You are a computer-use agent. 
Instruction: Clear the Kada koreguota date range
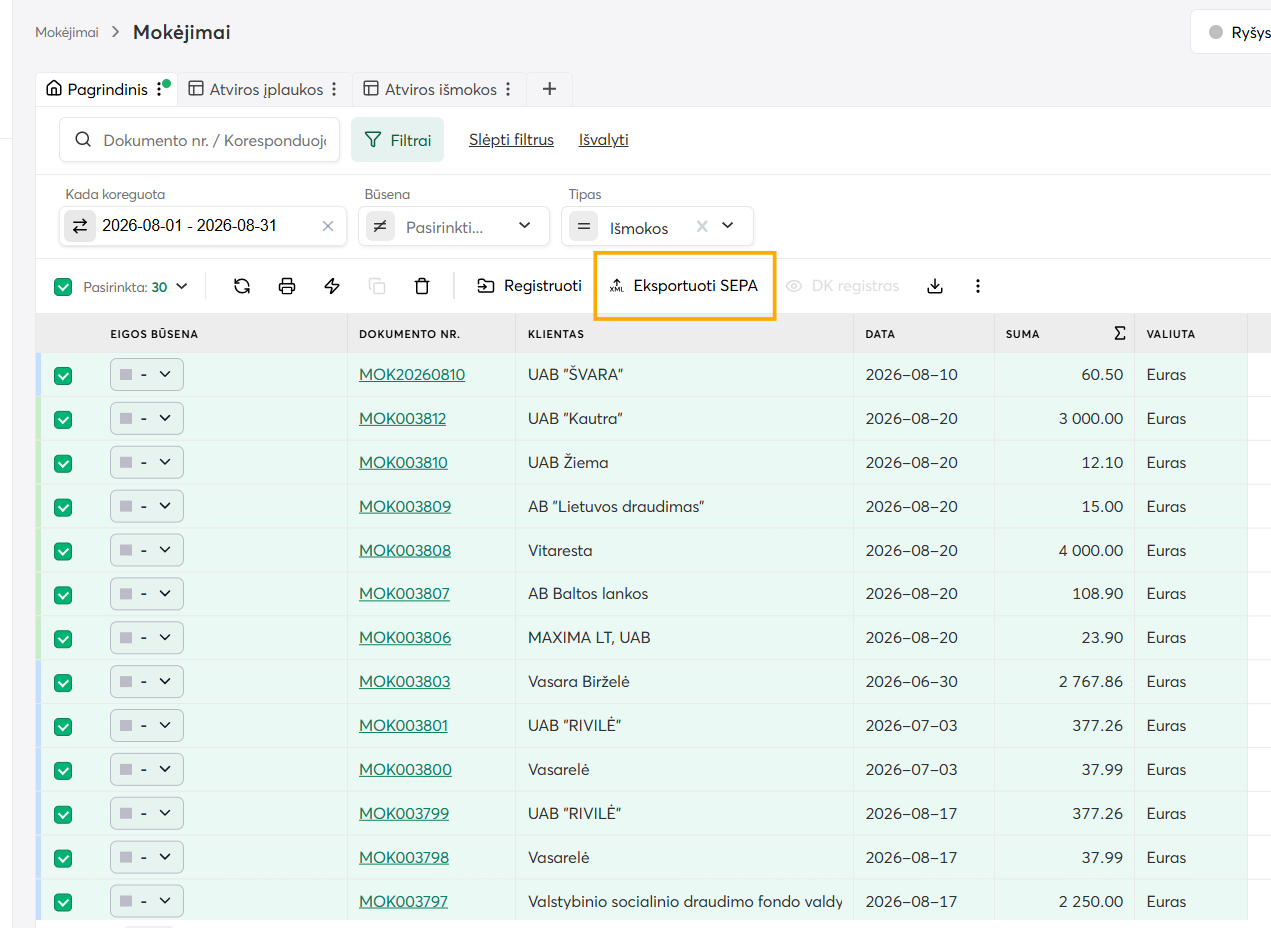click(x=327, y=226)
